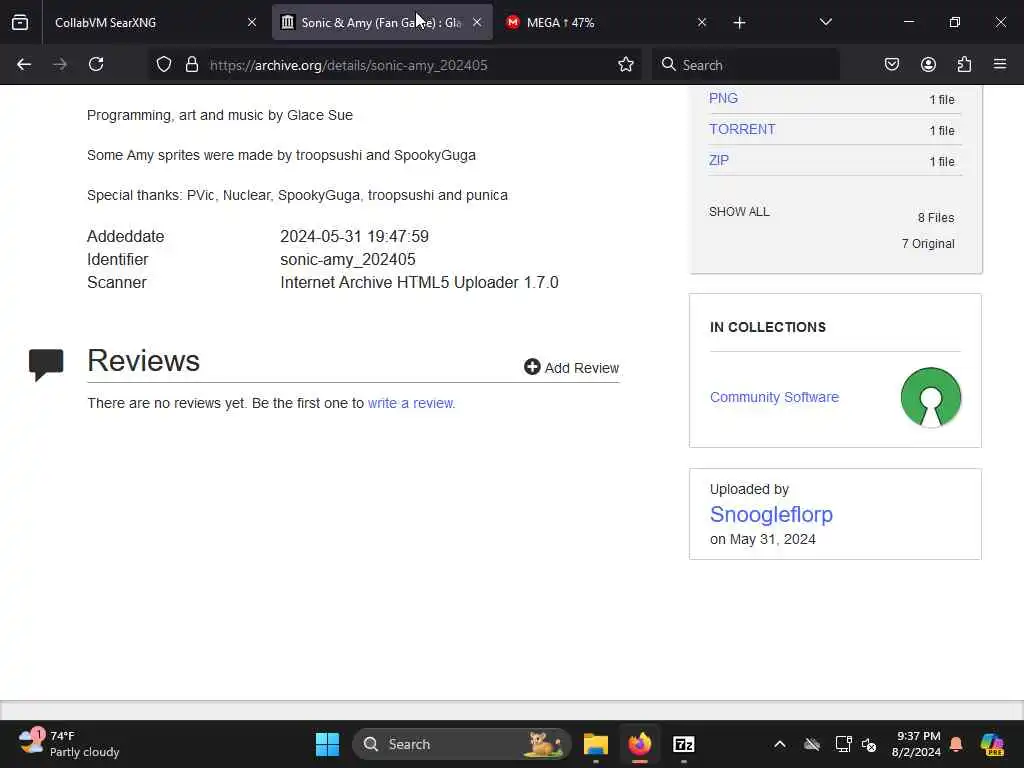Select the Sonic & Amy (Fan Game) tab

pyautogui.click(x=382, y=22)
